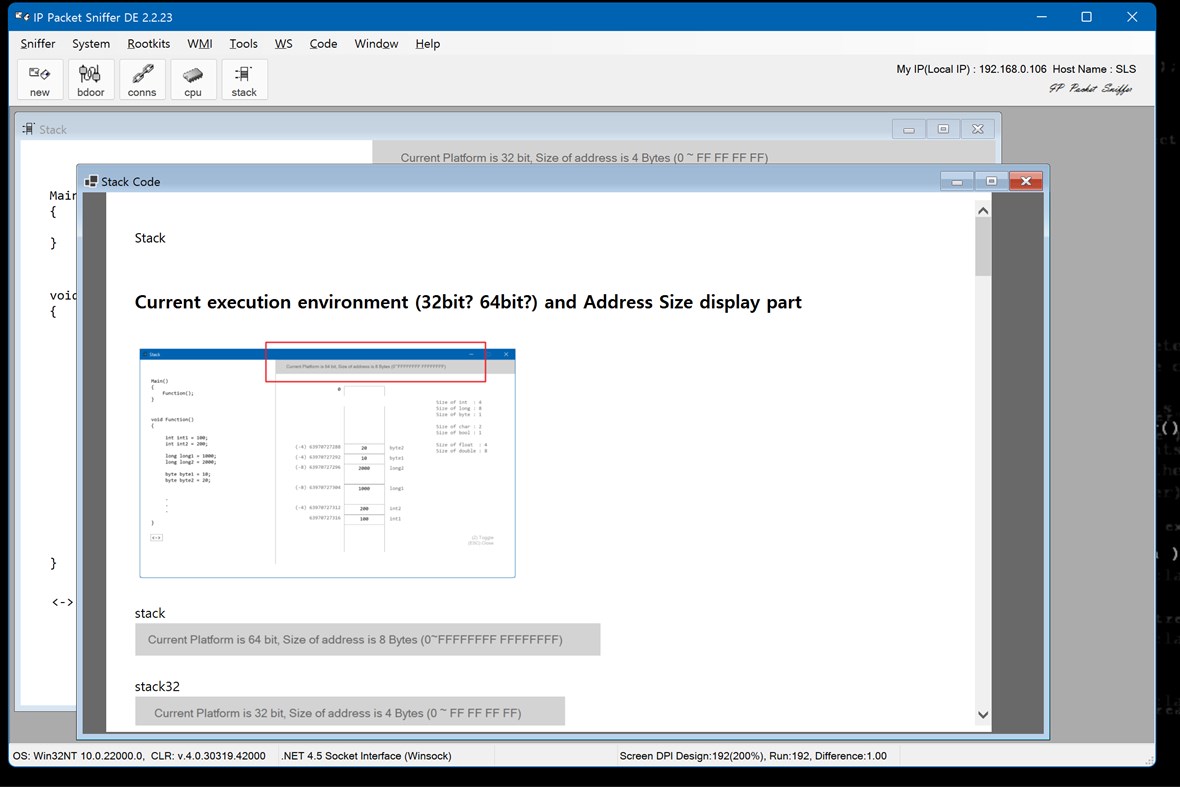Maximize the background Stack window
The image size is (1180, 787).
943,129
